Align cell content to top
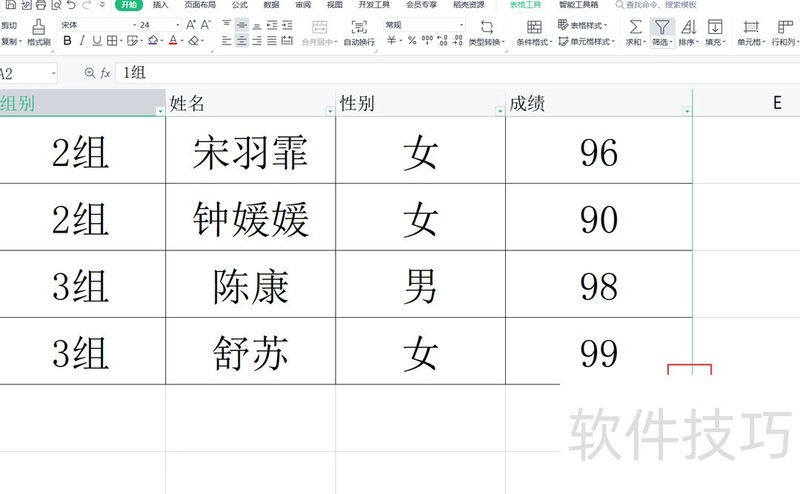 (227, 24)
